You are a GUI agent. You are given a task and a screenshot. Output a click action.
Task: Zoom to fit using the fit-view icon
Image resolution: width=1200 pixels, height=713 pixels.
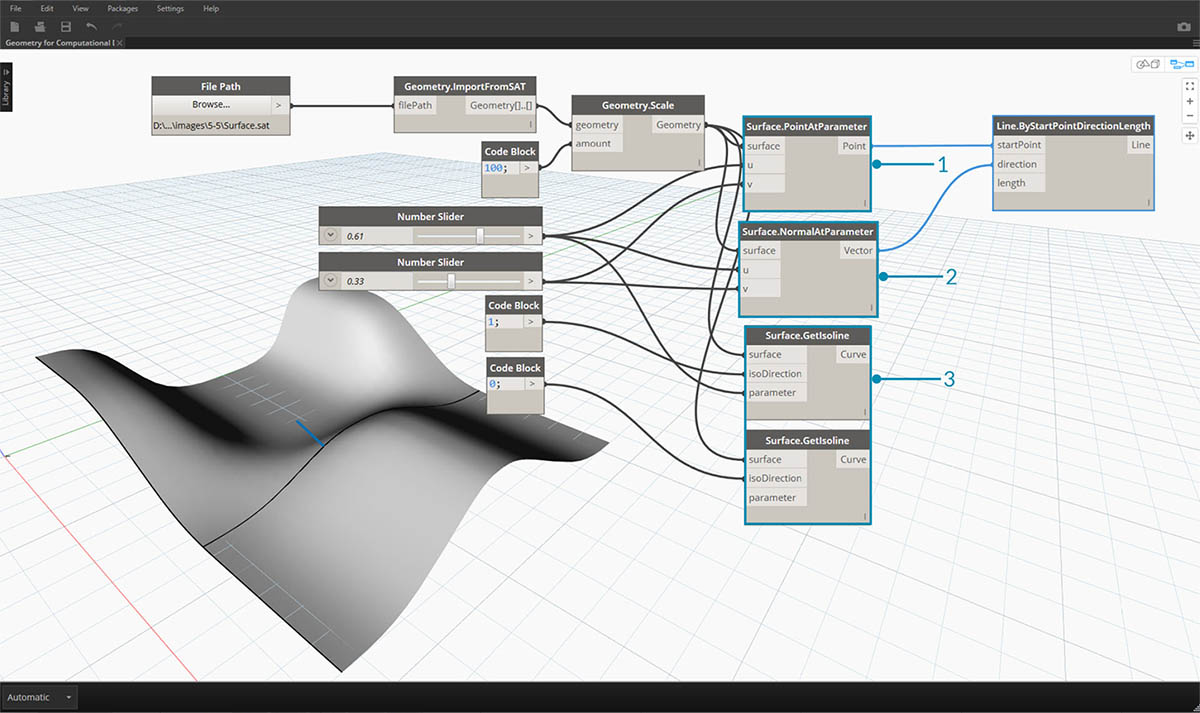[x=1190, y=86]
